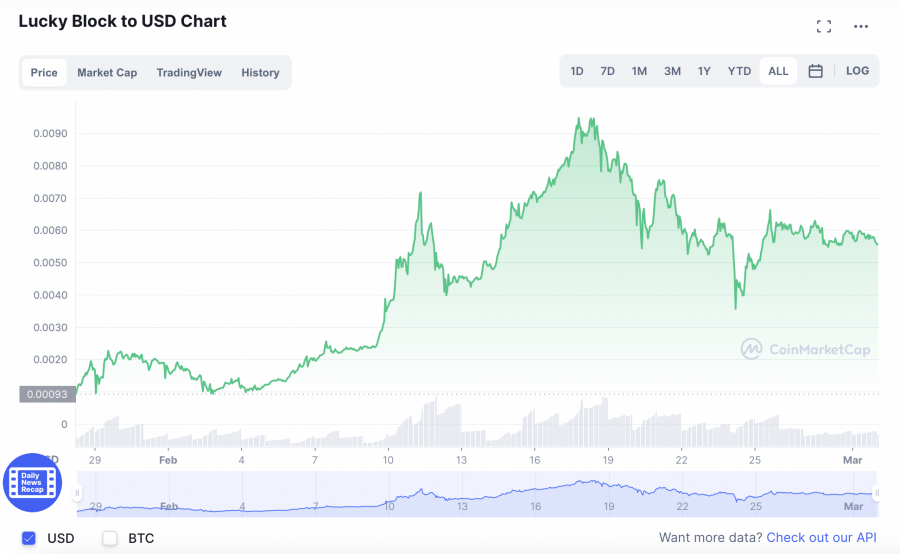Select the Price tab

pos(44,72)
